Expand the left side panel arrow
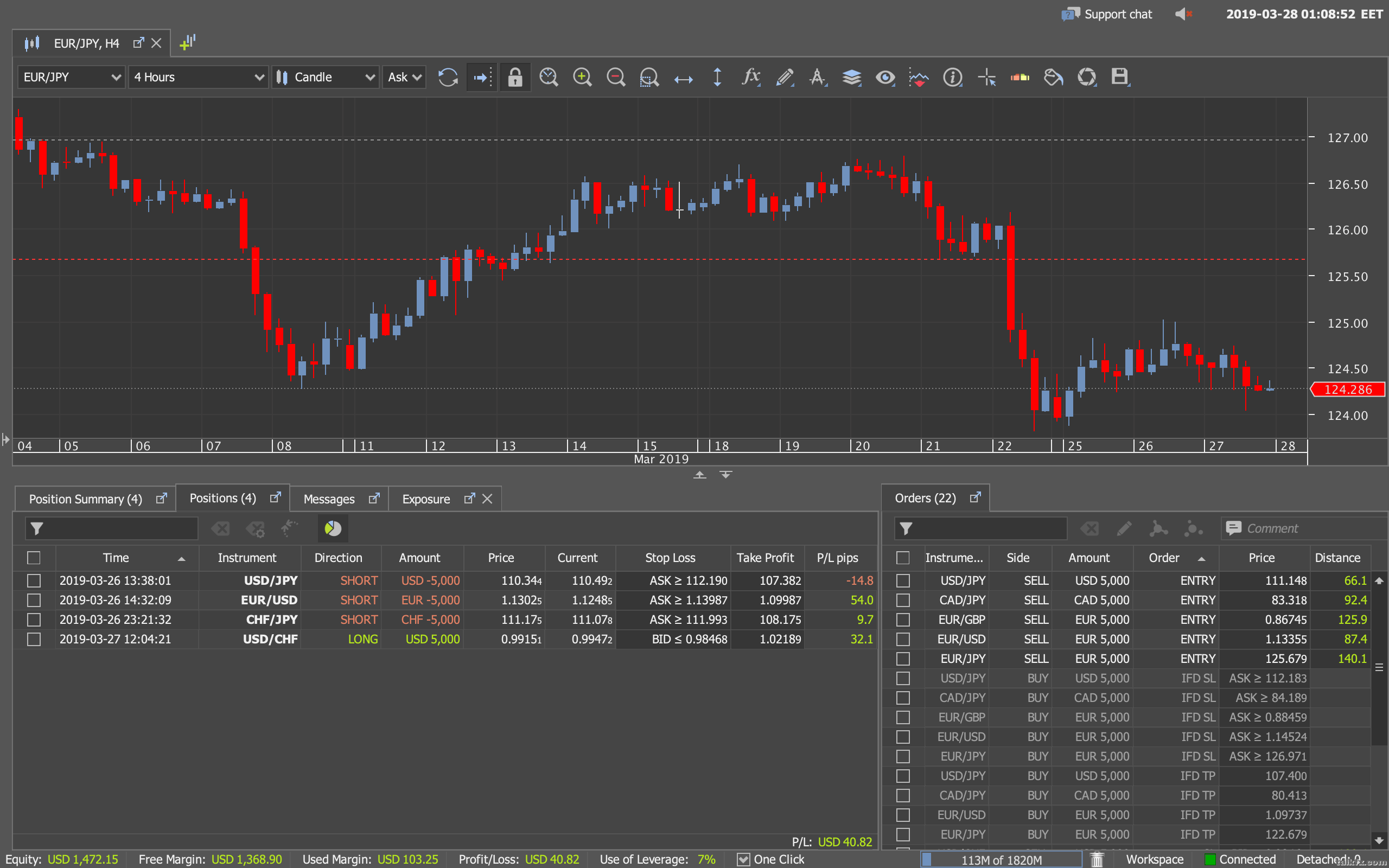The width and height of the screenshot is (1389, 868). coord(6,440)
